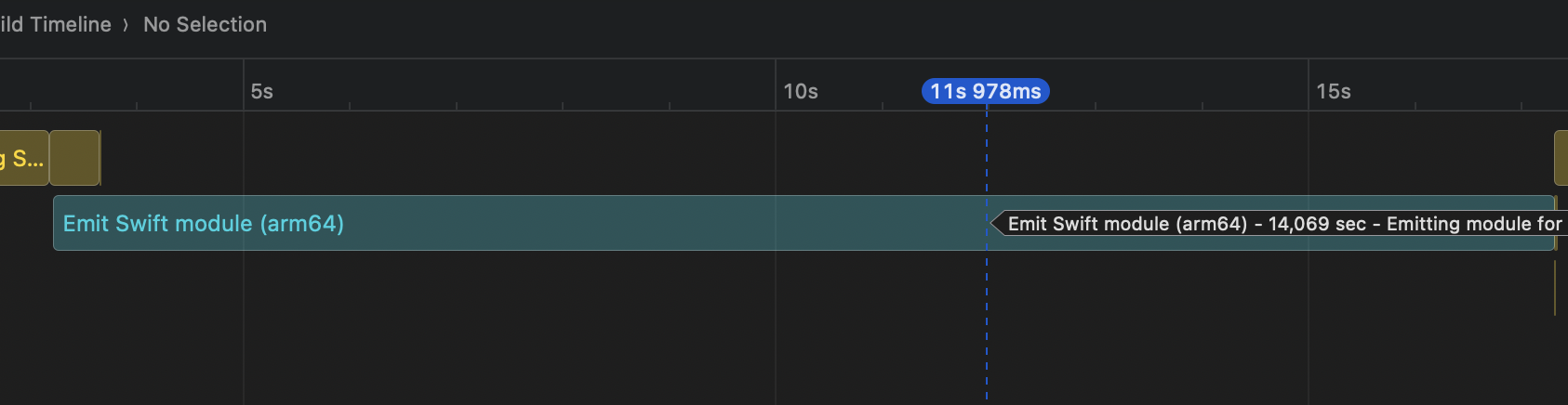Click the blue 11s 978ms time badge
This screenshot has width=1568, height=405.
[x=985, y=91]
